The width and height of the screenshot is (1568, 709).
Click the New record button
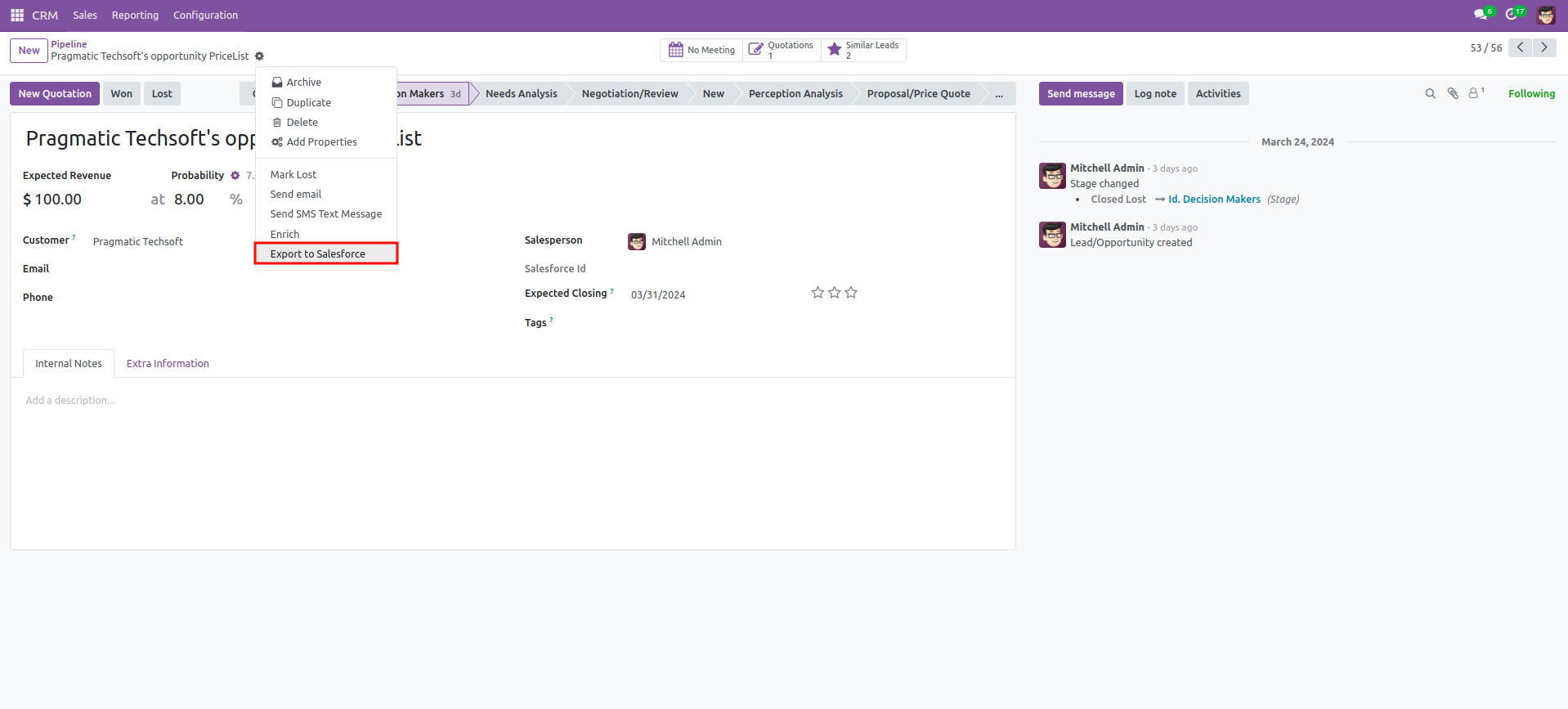[29, 51]
